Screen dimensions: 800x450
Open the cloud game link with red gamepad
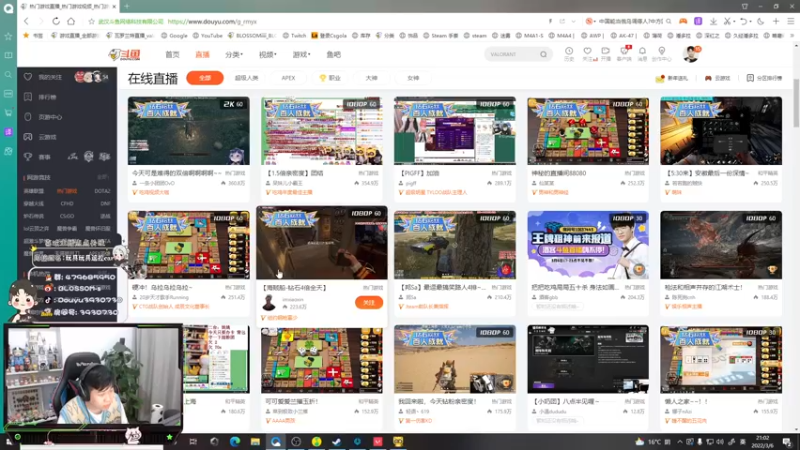tap(717, 78)
